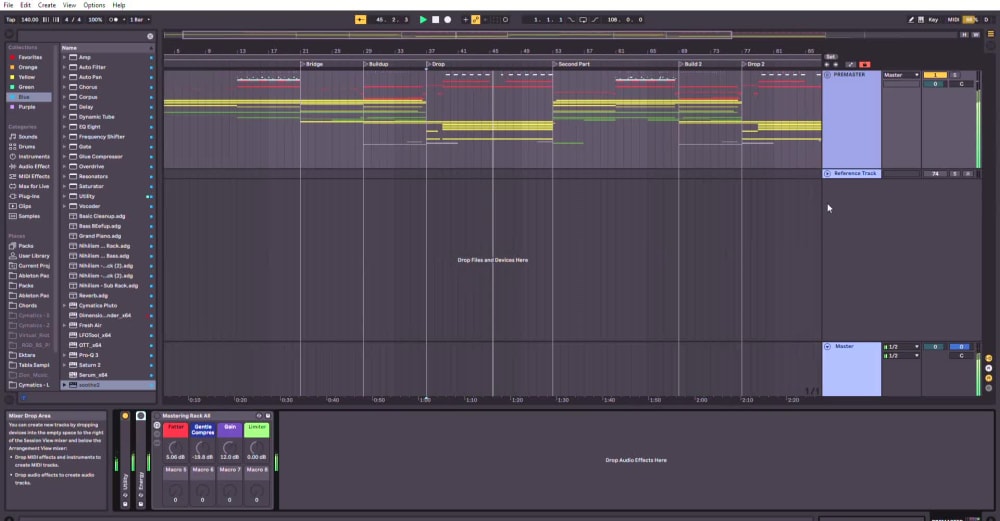Screen dimensions: 1000x521
Task: Click the 140.00 tempo field
Action: (x=30, y=20)
